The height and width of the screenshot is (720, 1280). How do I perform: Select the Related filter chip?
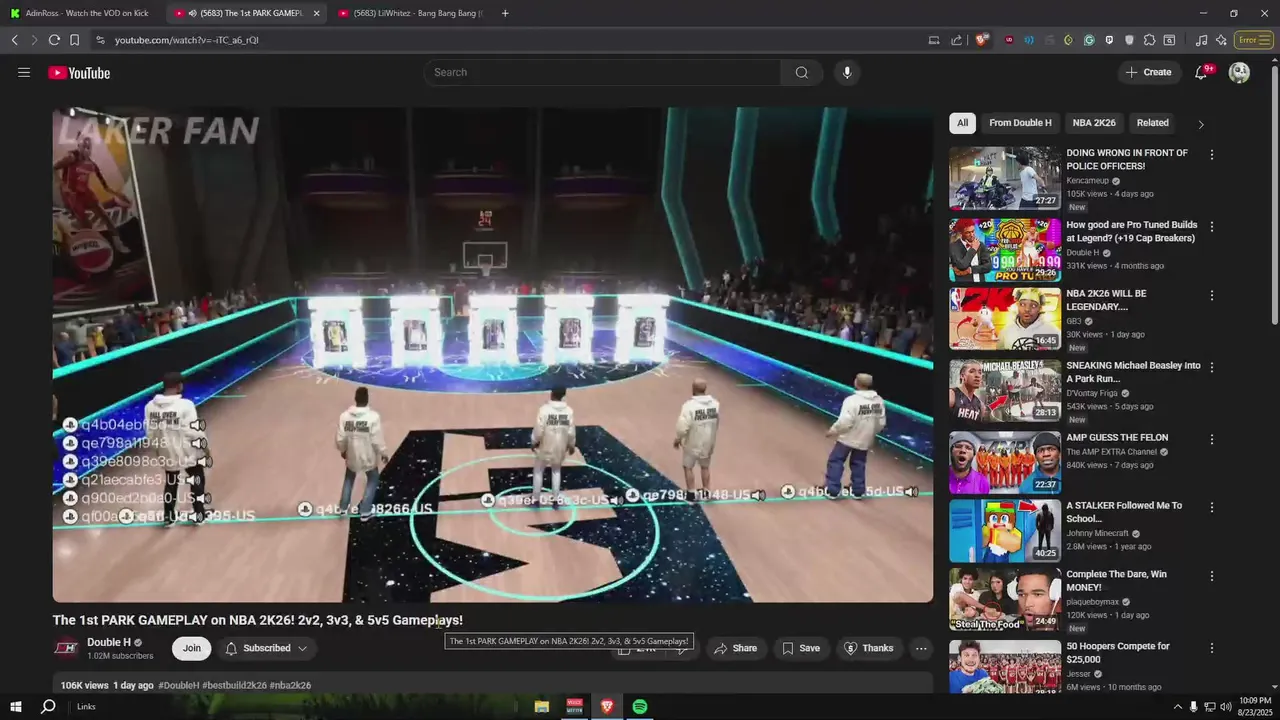(x=1152, y=123)
